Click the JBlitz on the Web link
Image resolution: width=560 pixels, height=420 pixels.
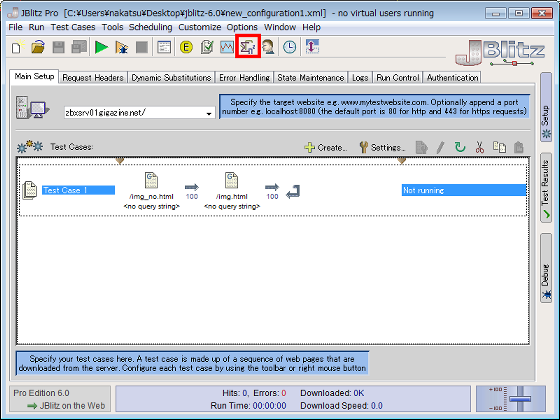[66, 406]
